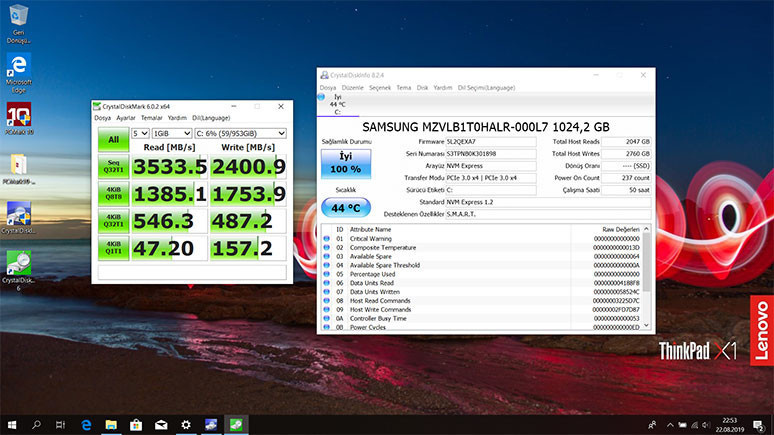Open PCMark 10 desktop shortcut

point(18,119)
